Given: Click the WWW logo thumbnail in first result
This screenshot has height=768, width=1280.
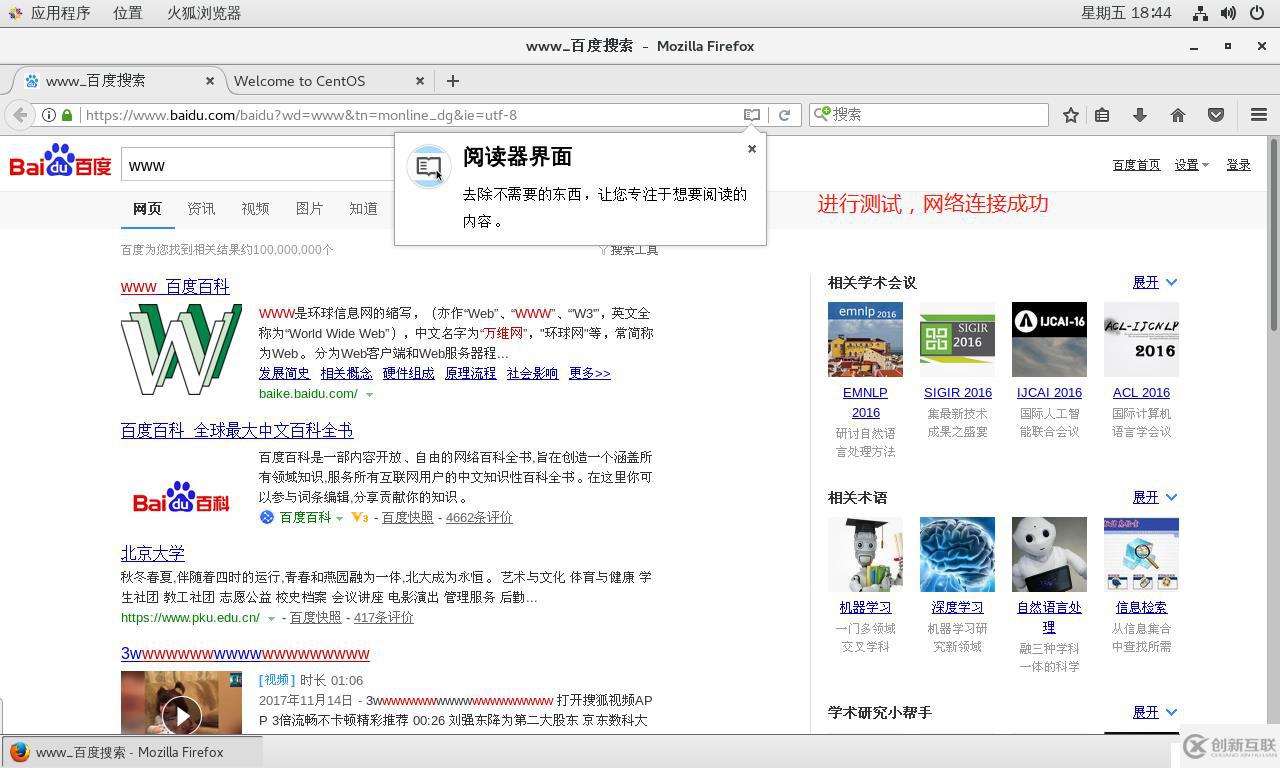Looking at the screenshot, I should (181, 350).
